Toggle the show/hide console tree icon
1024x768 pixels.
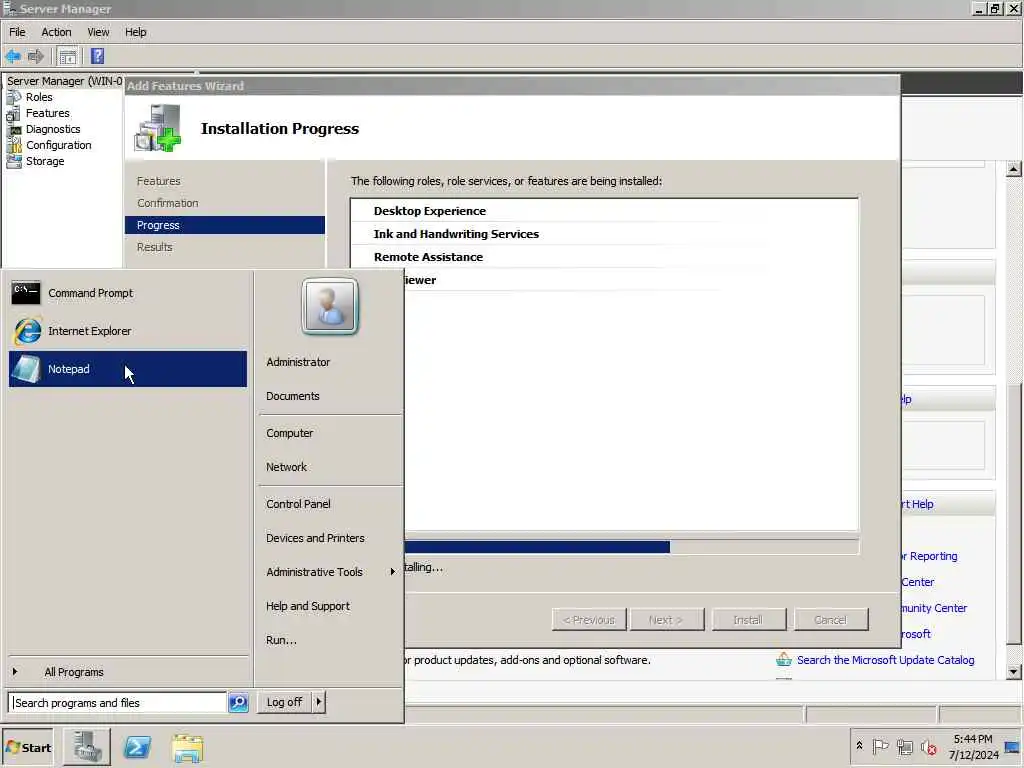coord(67,56)
